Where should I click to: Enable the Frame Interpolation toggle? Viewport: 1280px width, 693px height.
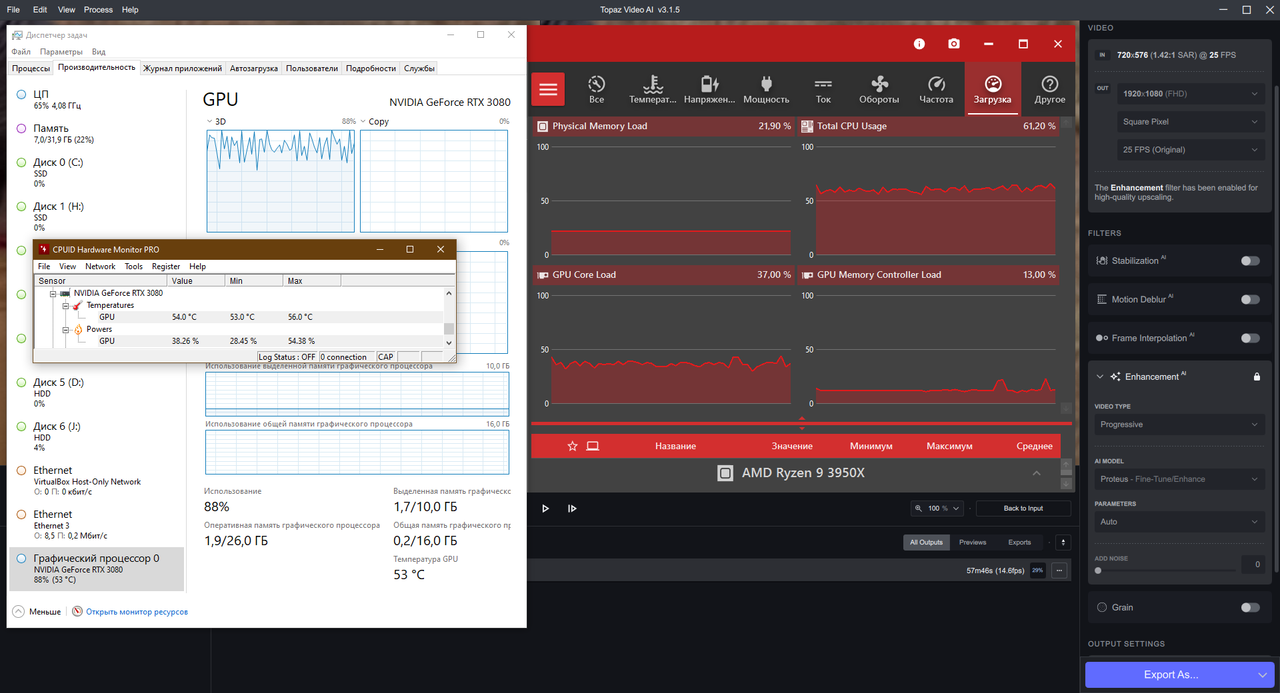(1250, 338)
